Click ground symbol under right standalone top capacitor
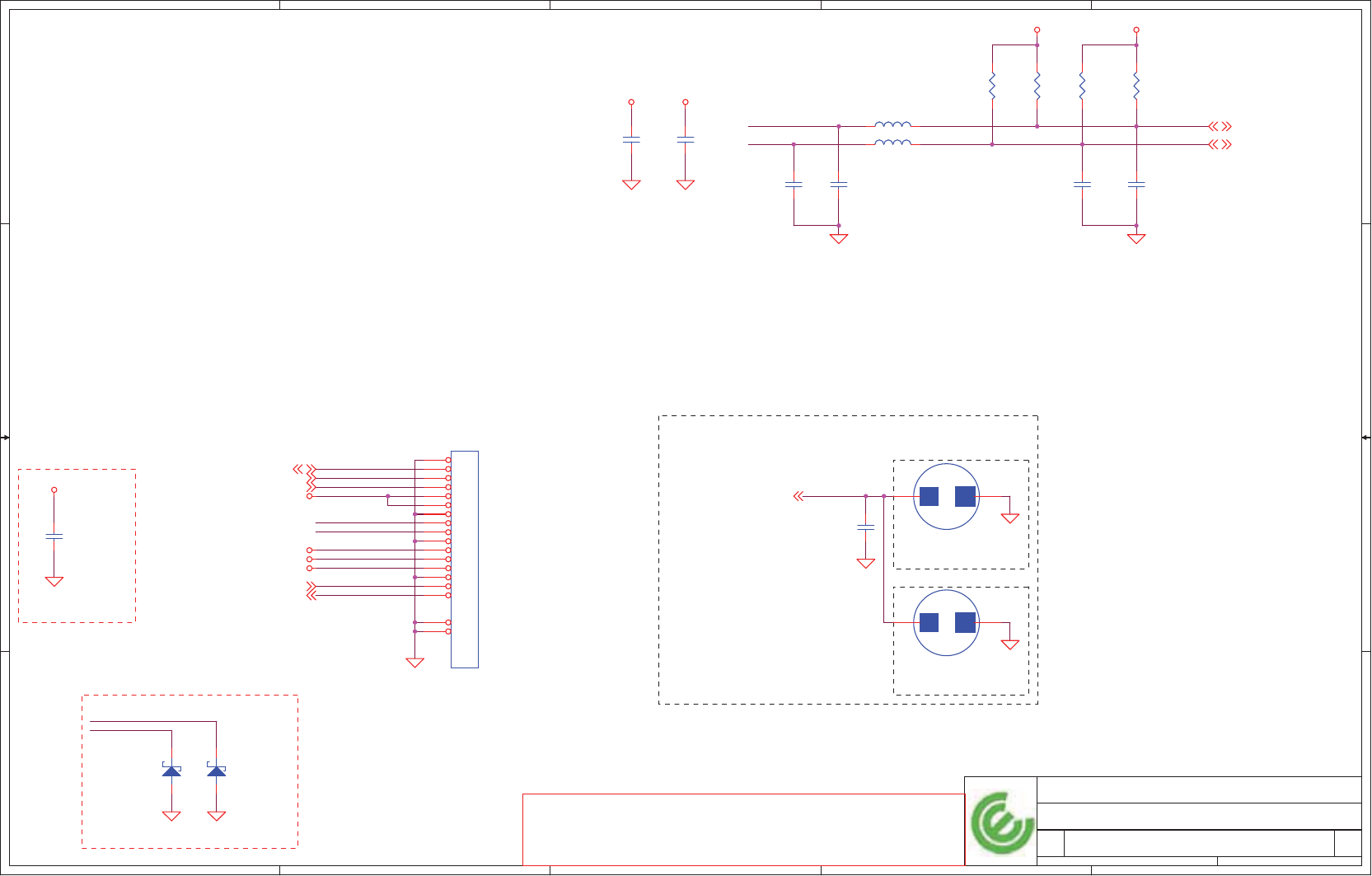 click(686, 185)
